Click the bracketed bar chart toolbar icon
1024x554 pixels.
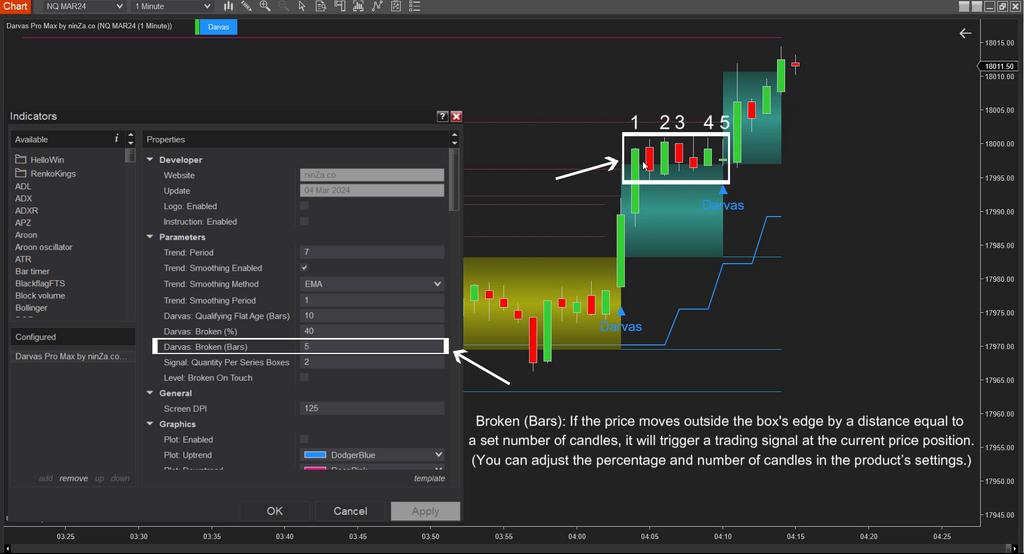click(x=358, y=6)
